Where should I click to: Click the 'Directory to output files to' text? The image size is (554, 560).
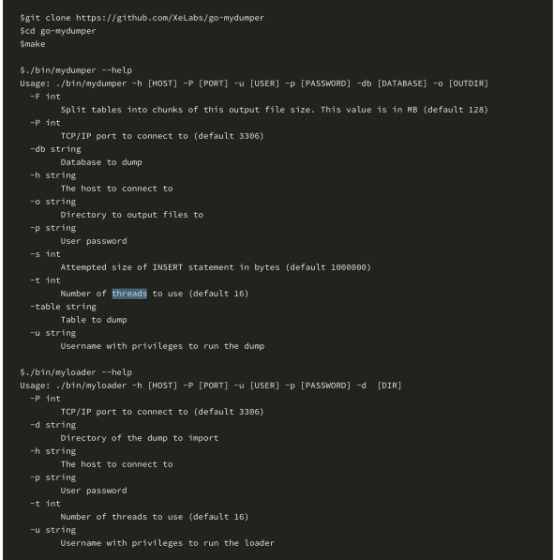(132, 215)
